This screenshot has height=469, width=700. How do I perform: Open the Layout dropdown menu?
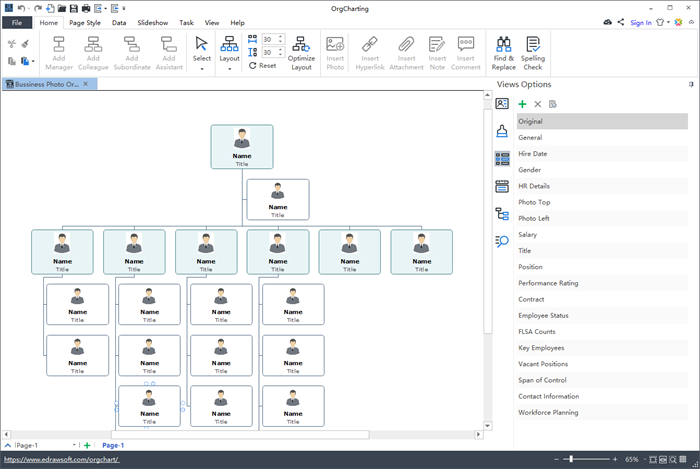229,68
